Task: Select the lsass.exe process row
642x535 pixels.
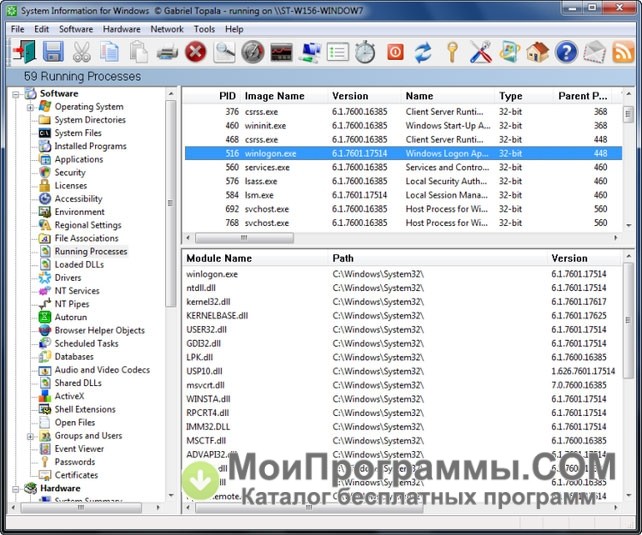Action: pyautogui.click(x=403, y=181)
